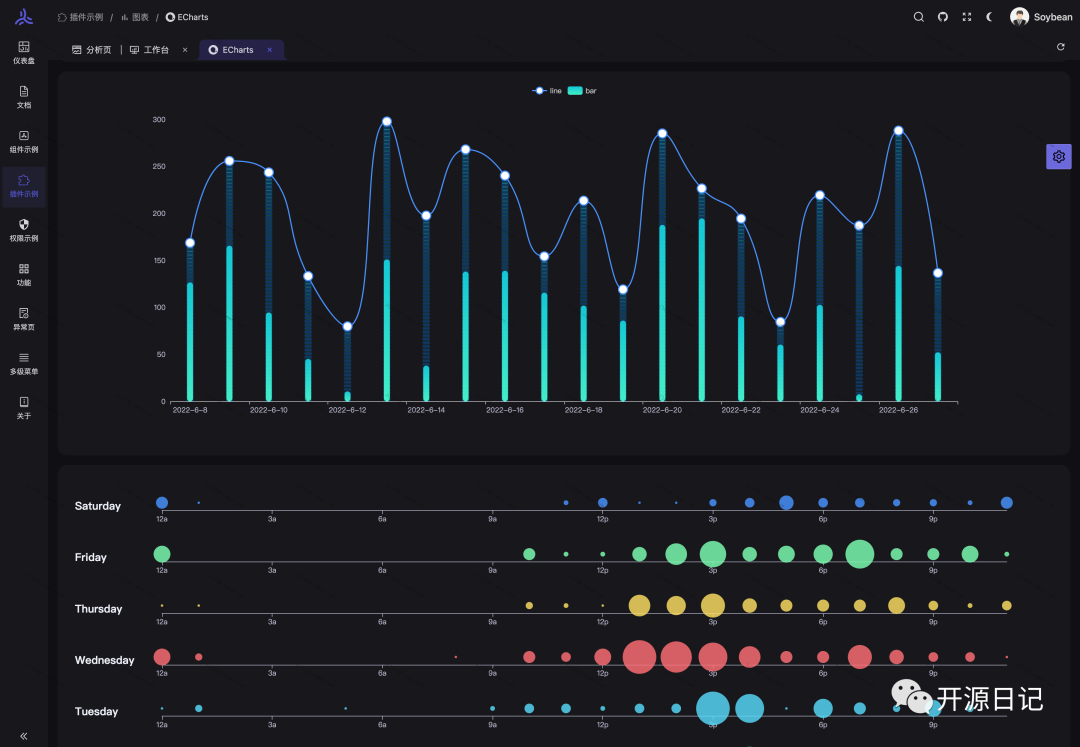Click 图表 breadcrumb link

point(135,17)
